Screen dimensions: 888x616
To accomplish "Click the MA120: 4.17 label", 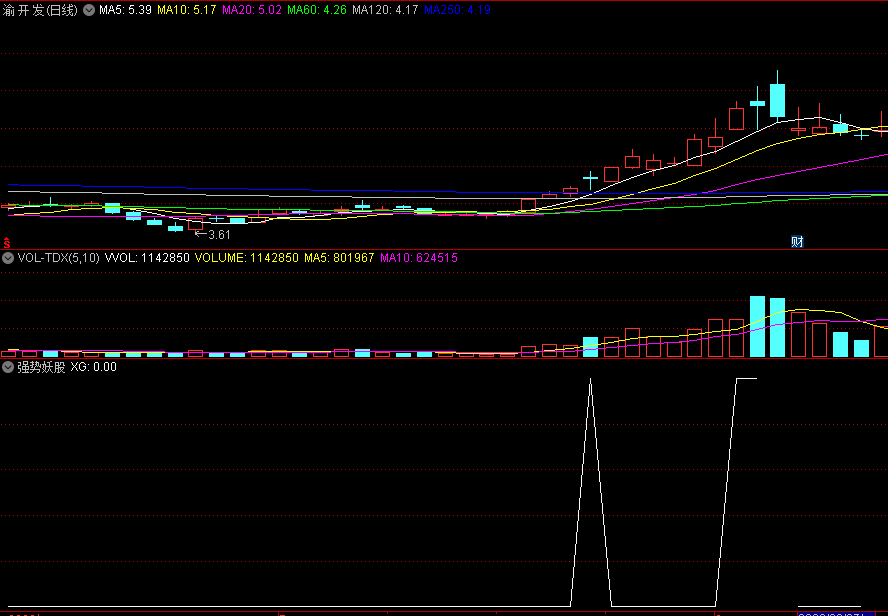I will (x=385, y=10).
